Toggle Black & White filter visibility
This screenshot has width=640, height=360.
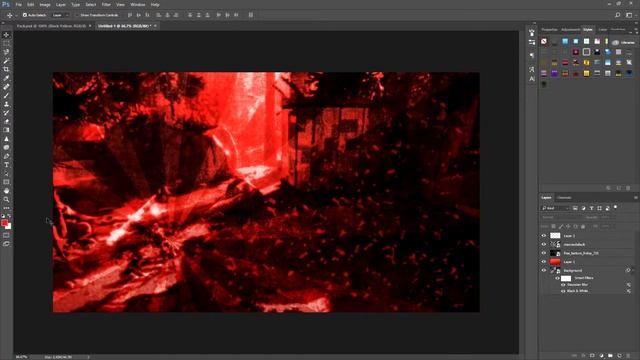coord(563,291)
